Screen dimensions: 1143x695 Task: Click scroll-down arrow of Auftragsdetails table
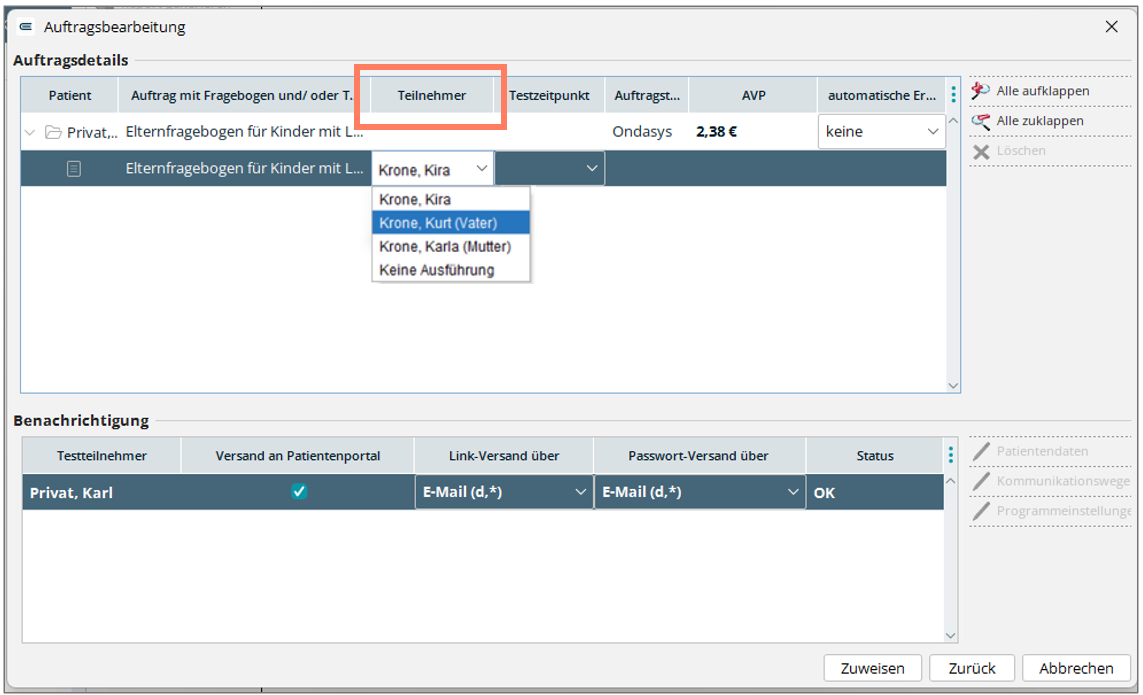point(953,386)
